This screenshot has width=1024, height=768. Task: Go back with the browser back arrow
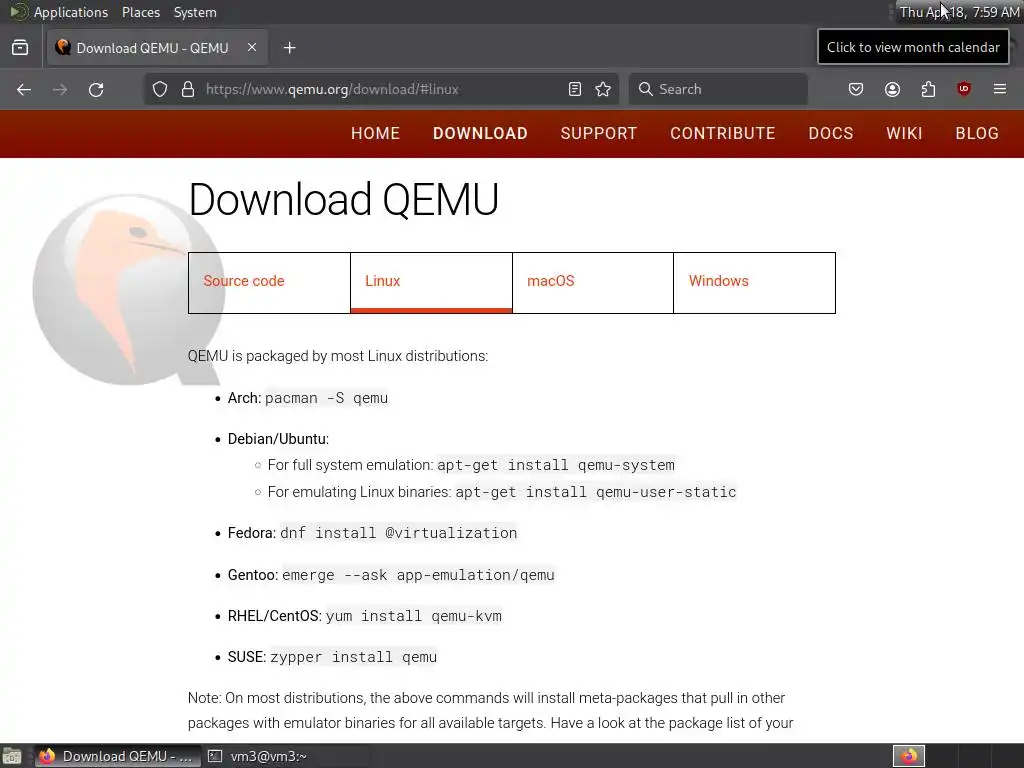[24, 89]
